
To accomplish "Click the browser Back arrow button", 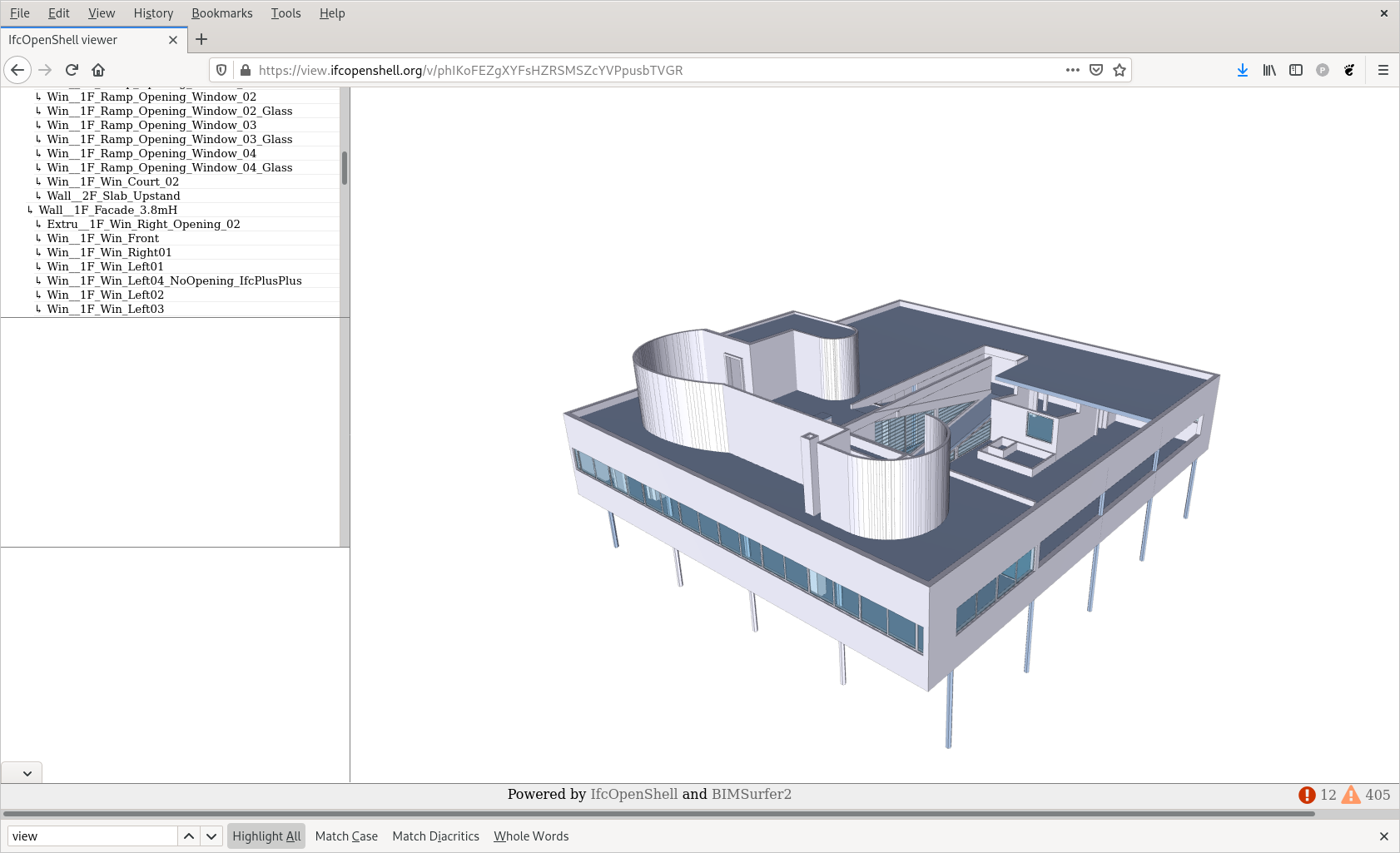I will point(17,70).
